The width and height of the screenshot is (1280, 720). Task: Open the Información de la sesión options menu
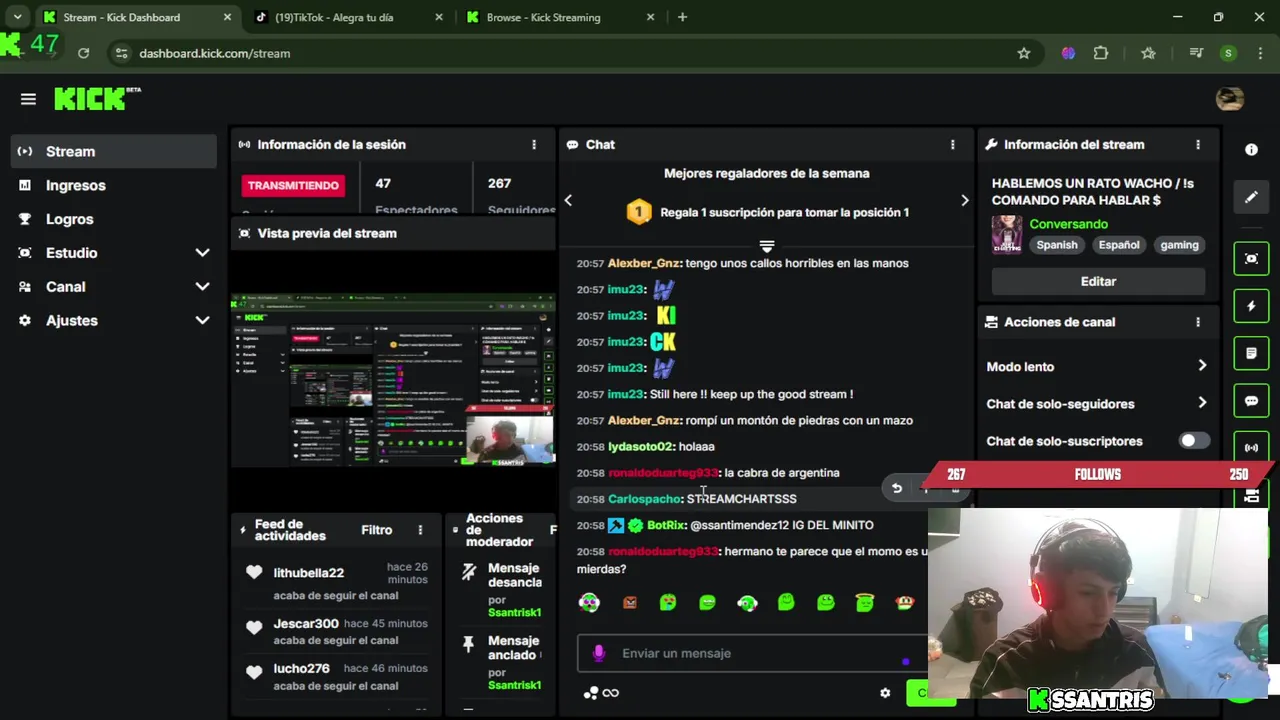534,145
